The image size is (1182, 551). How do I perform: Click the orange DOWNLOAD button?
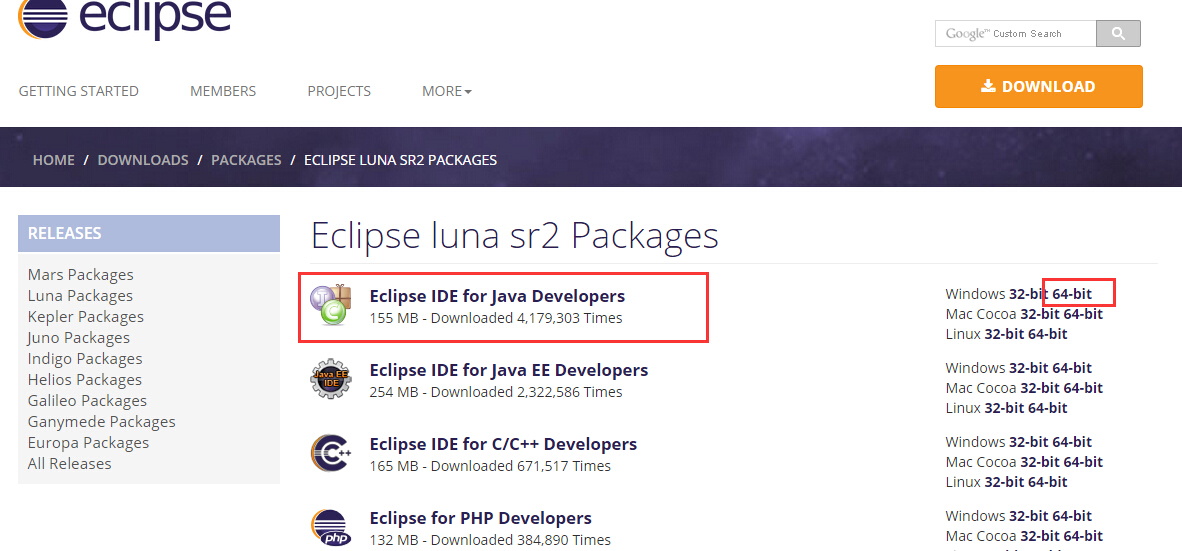click(1039, 87)
